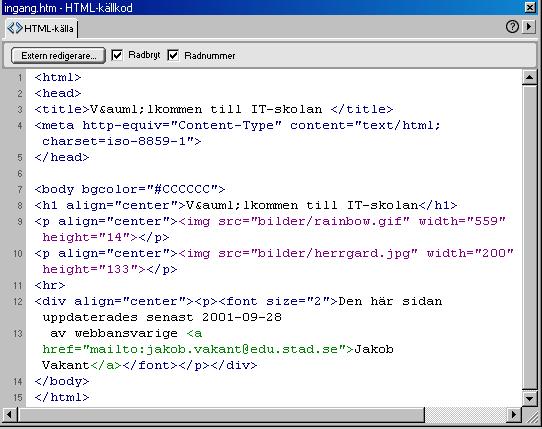
Task: Click the horizontal scrollbar thumb
Action: coord(221,414)
